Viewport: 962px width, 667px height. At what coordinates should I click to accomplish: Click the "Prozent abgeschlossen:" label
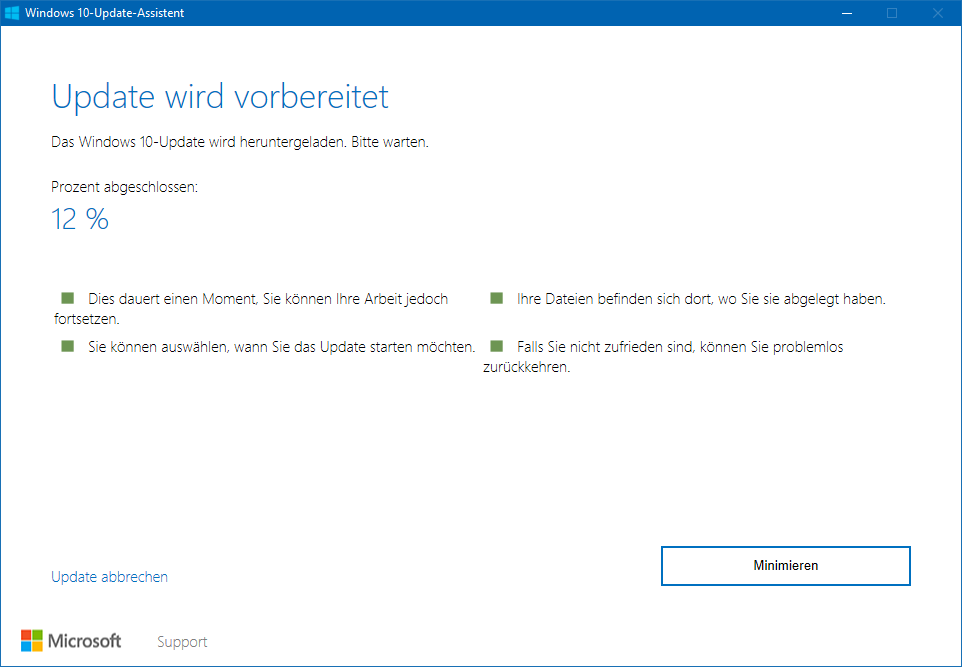[124, 187]
